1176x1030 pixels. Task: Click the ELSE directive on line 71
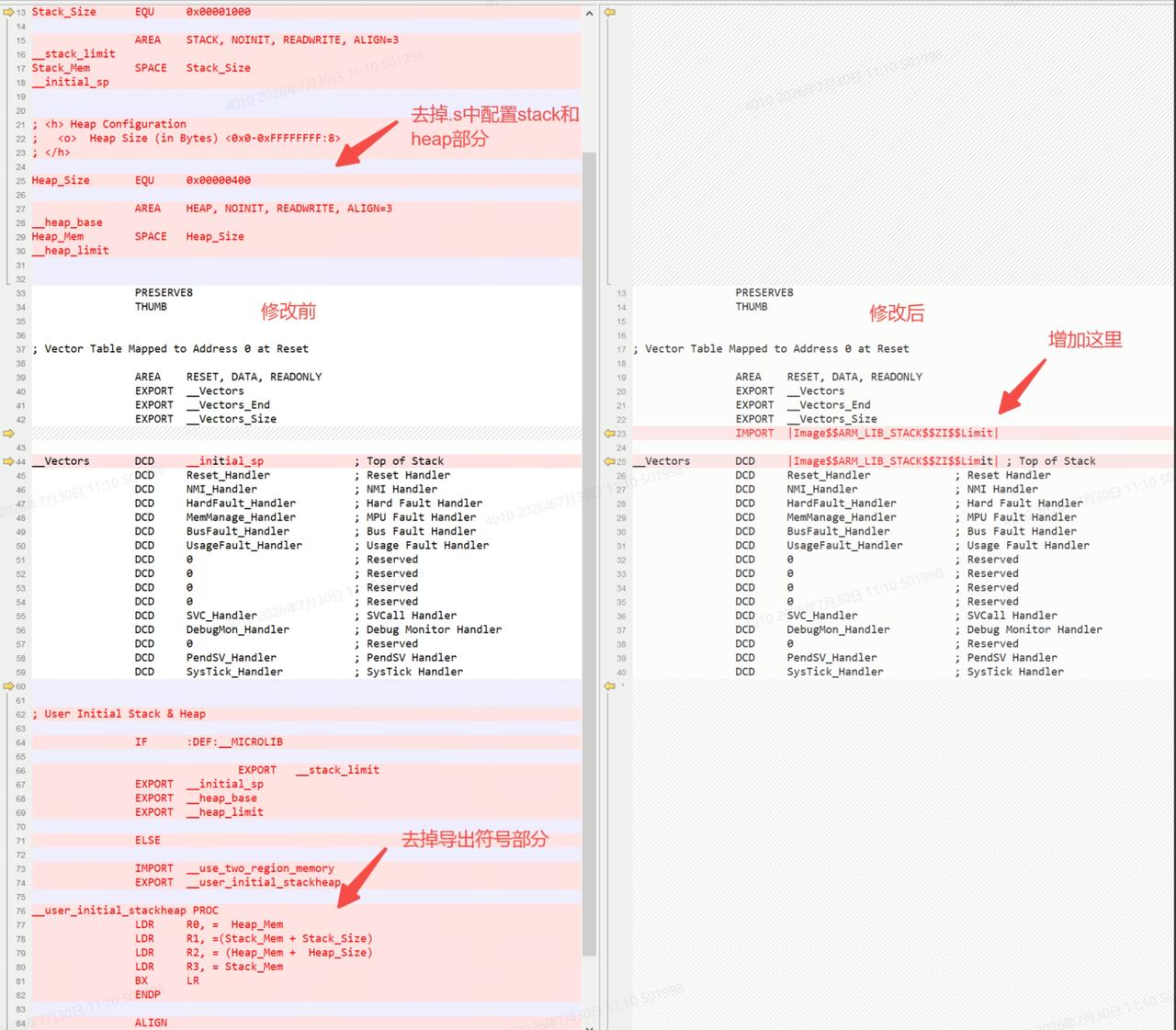pos(147,841)
